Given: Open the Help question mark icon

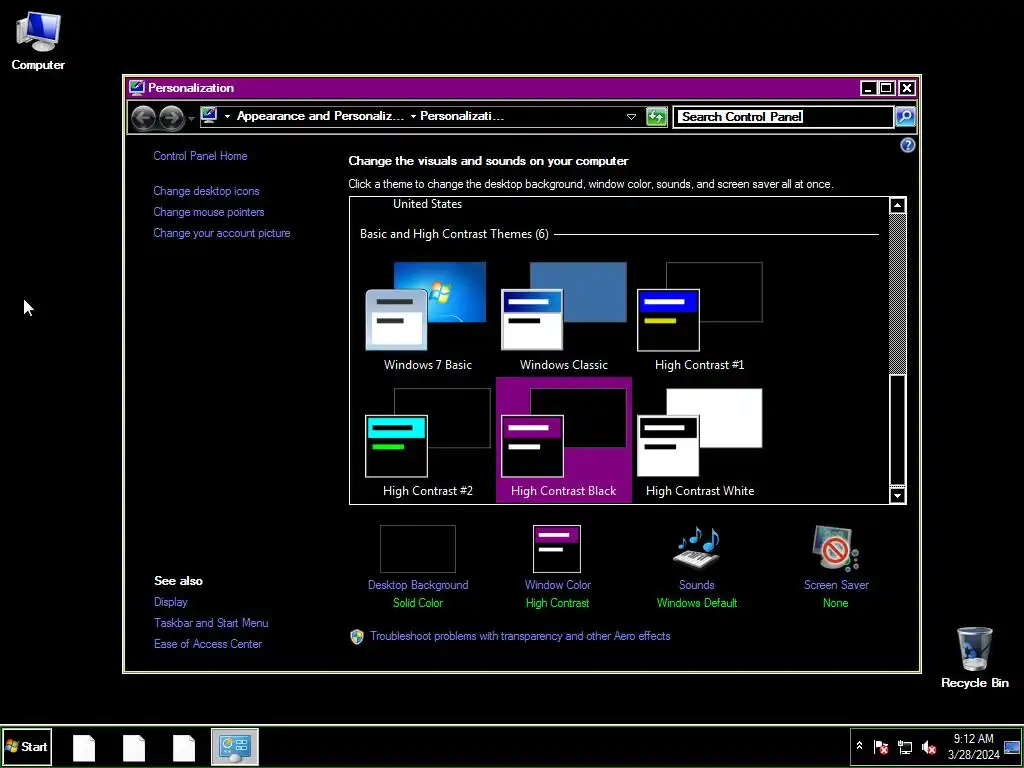Looking at the screenshot, I should click(907, 145).
